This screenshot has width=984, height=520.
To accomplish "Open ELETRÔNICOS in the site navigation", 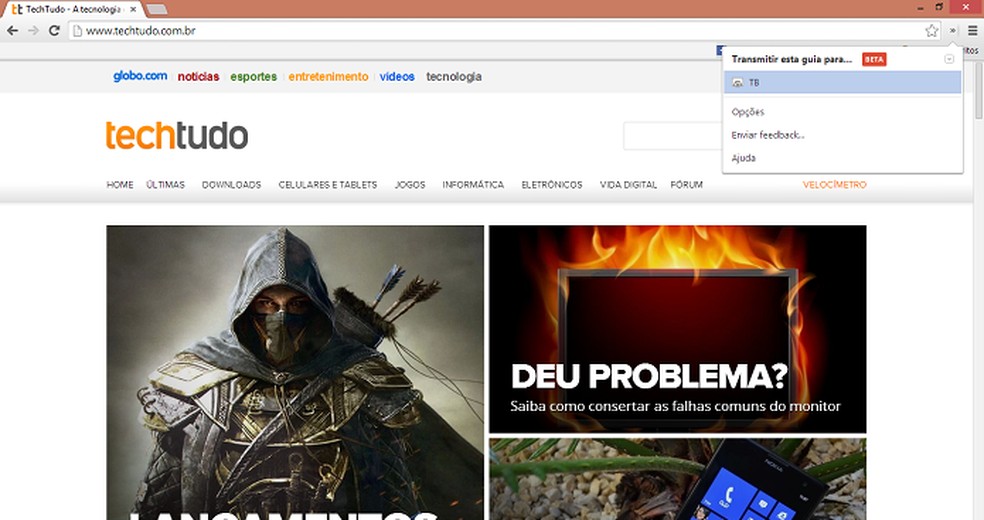I will pos(552,184).
